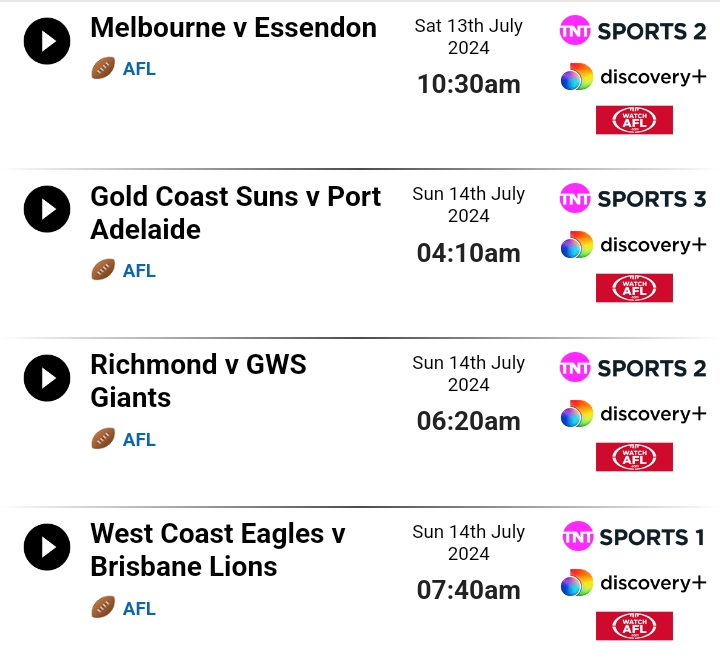Open Watch AFL badge for Gold Coast Suns match
The width and height of the screenshot is (720, 668).
634,288
